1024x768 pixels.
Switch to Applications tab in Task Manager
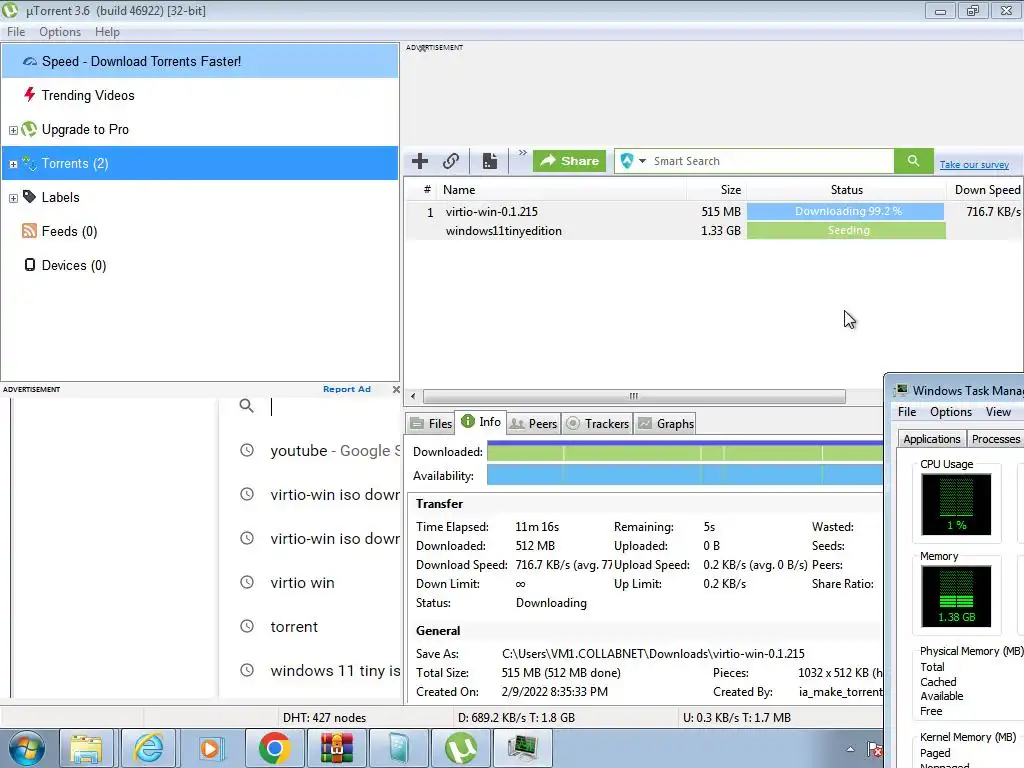click(931, 439)
